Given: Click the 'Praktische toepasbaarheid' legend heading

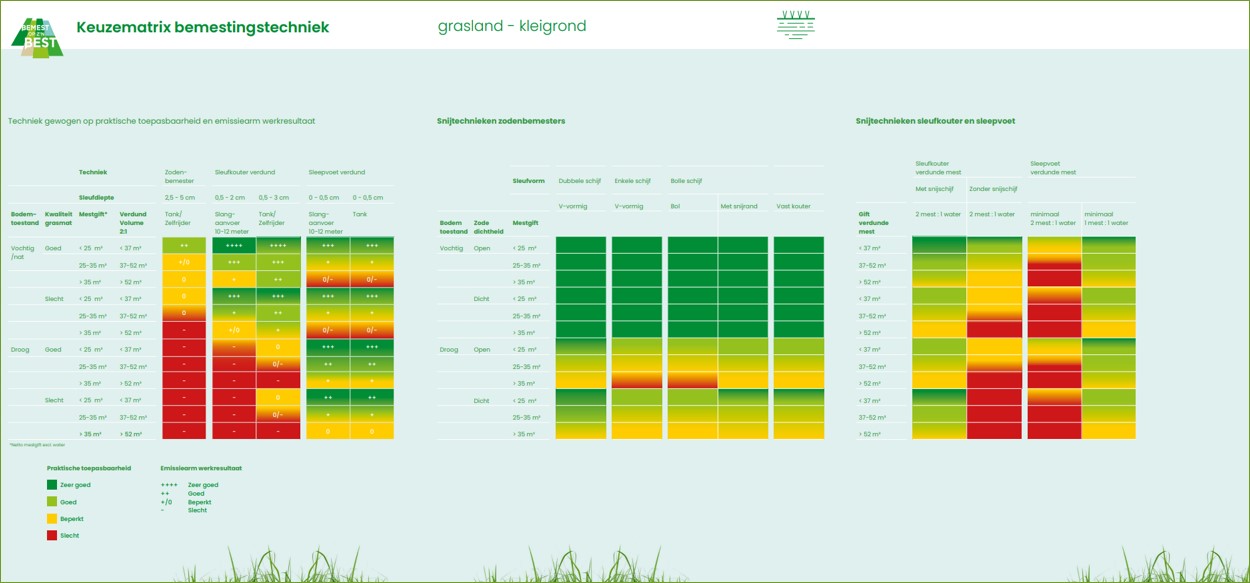Looking at the screenshot, I should tap(89, 468).
